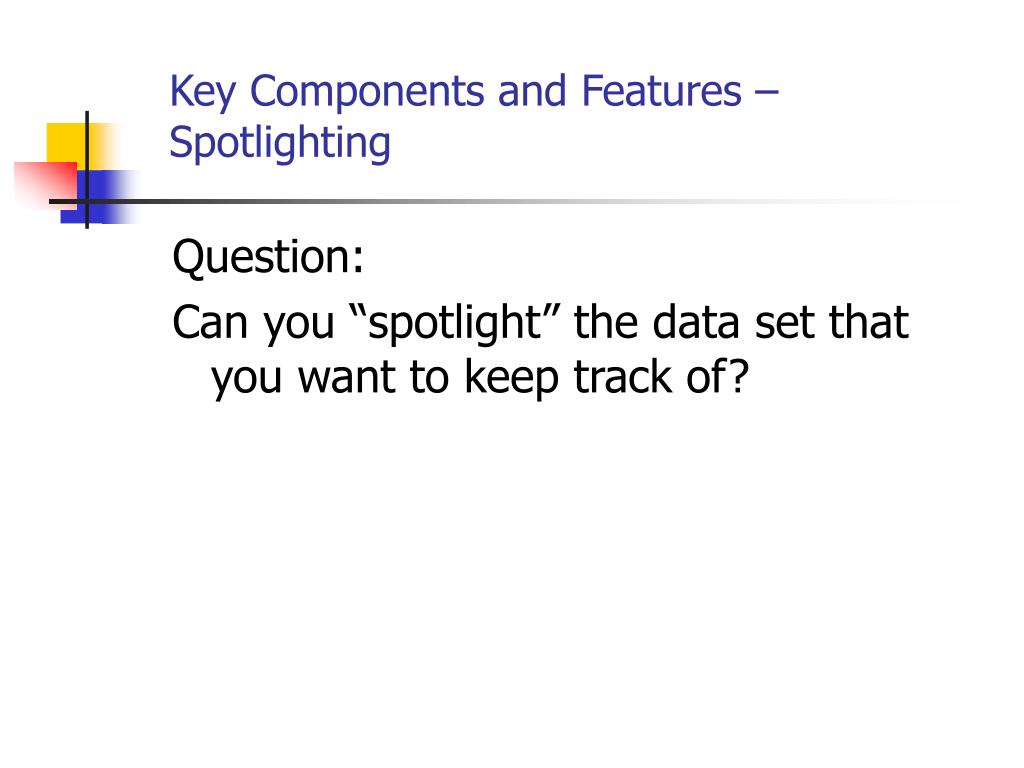Viewport: 1024px width, 768px height.
Task: Click the word "keep" in the body
Action: pyautogui.click(x=511, y=379)
